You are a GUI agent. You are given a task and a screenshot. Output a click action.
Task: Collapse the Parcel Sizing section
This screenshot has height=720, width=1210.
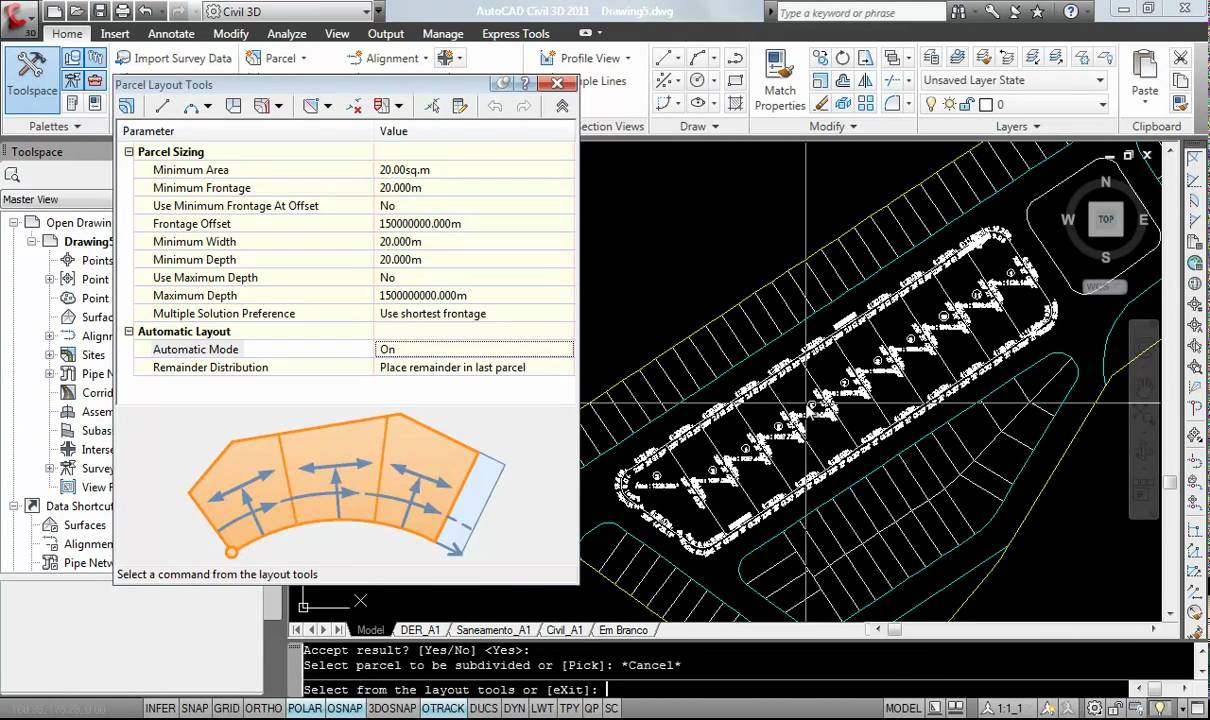pos(129,152)
